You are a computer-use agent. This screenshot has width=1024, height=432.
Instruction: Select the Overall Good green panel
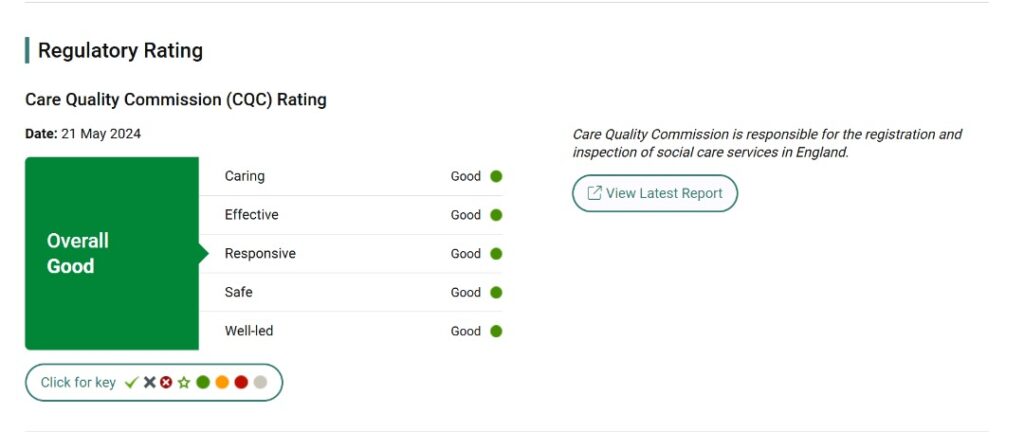(x=111, y=253)
